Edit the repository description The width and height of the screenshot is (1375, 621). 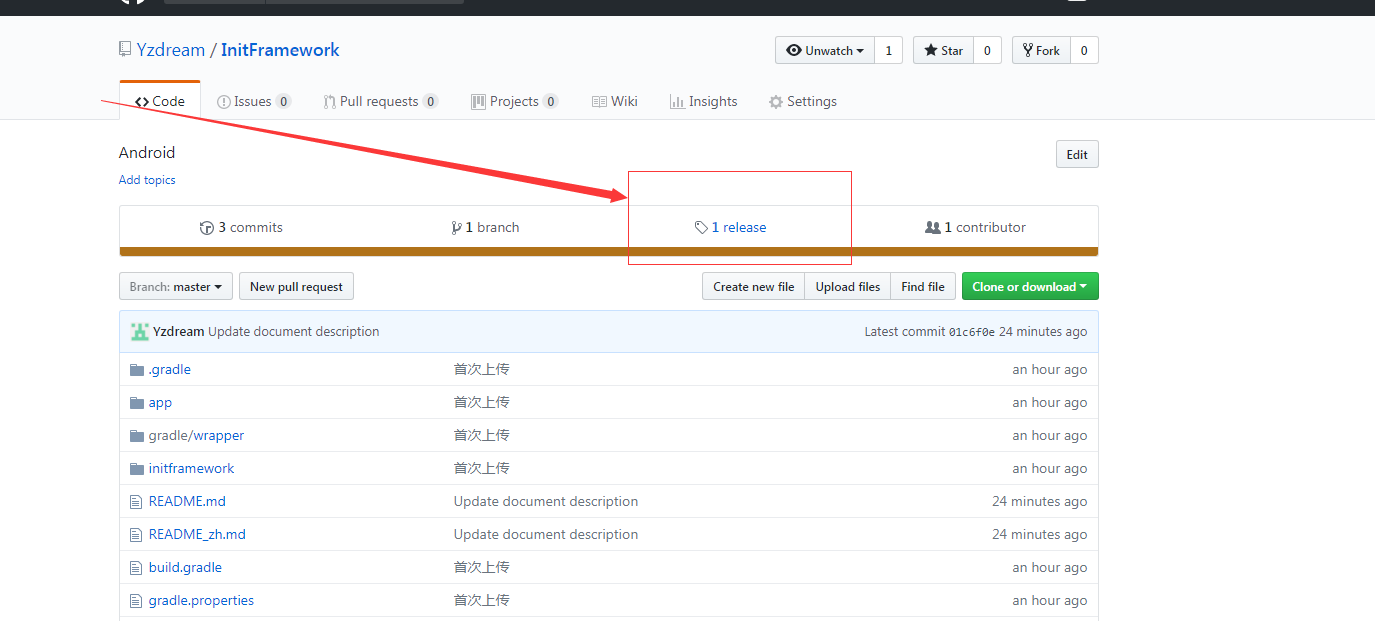tap(1077, 154)
